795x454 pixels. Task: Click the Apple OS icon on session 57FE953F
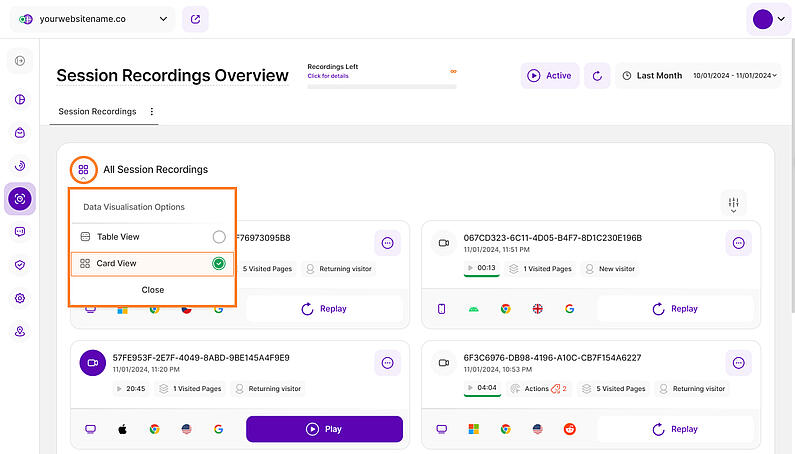pyautogui.click(x=123, y=429)
